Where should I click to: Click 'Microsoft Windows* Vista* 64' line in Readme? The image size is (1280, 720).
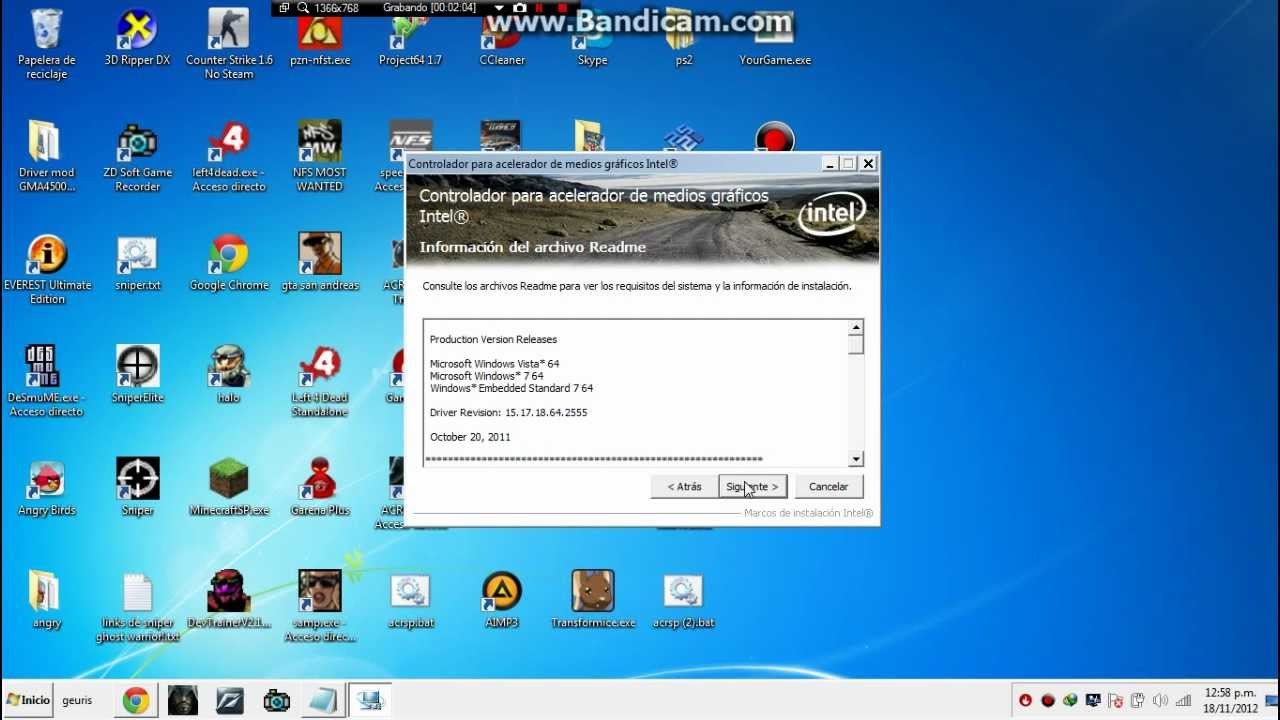tap(494, 364)
